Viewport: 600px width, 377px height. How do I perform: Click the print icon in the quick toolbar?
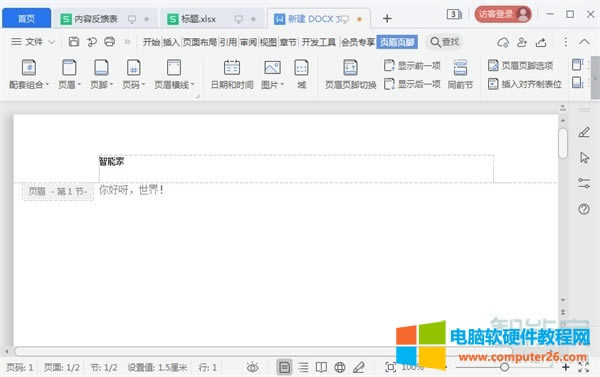click(x=109, y=42)
